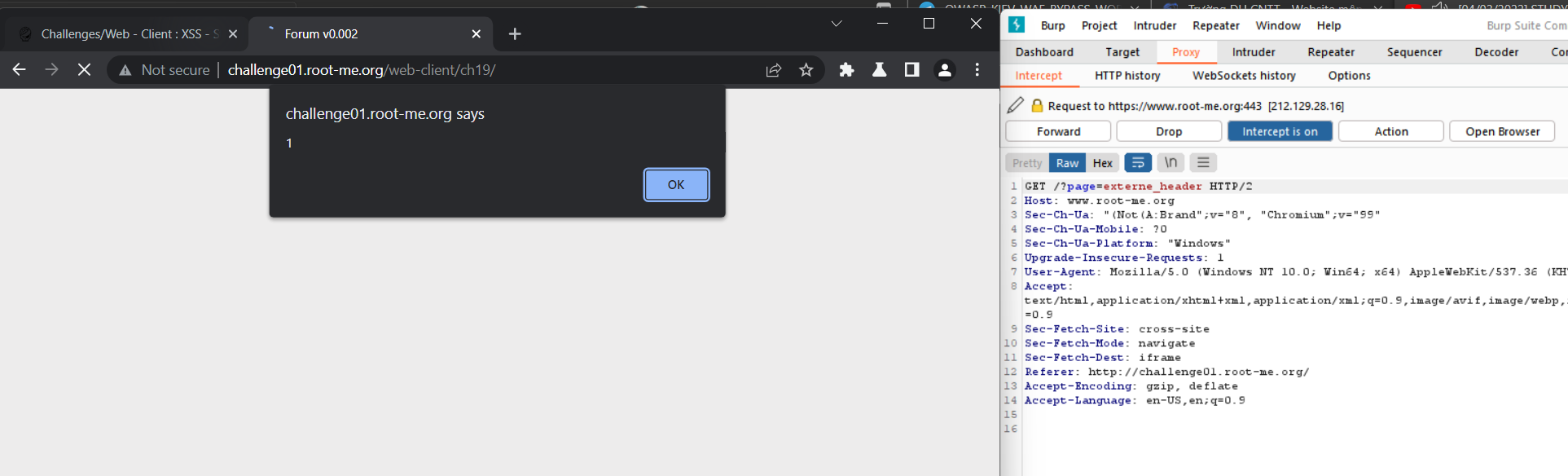Image resolution: width=1568 pixels, height=476 pixels.
Task: Forward the intercepted request
Action: tap(1058, 131)
